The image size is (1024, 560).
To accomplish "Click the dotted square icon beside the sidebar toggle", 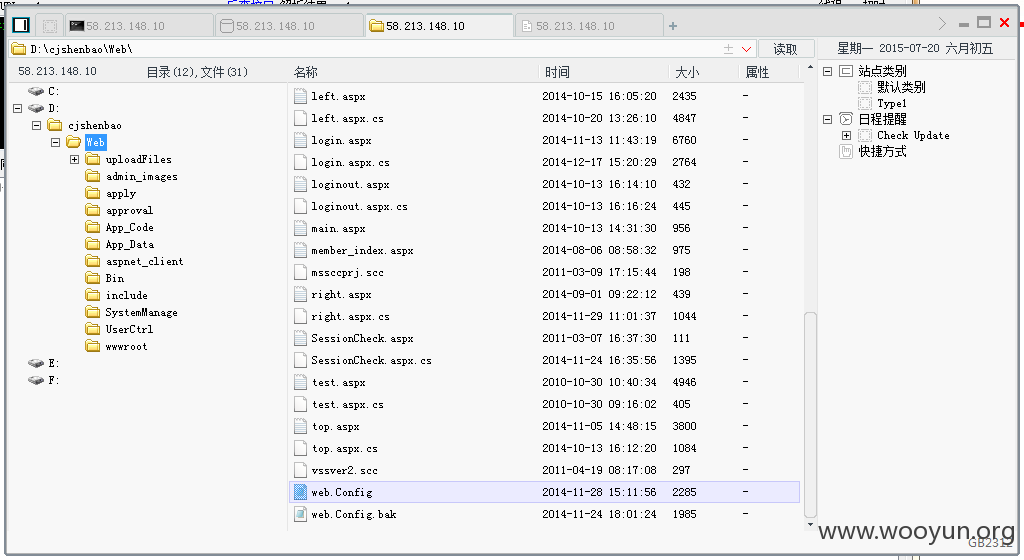I will (x=50, y=26).
